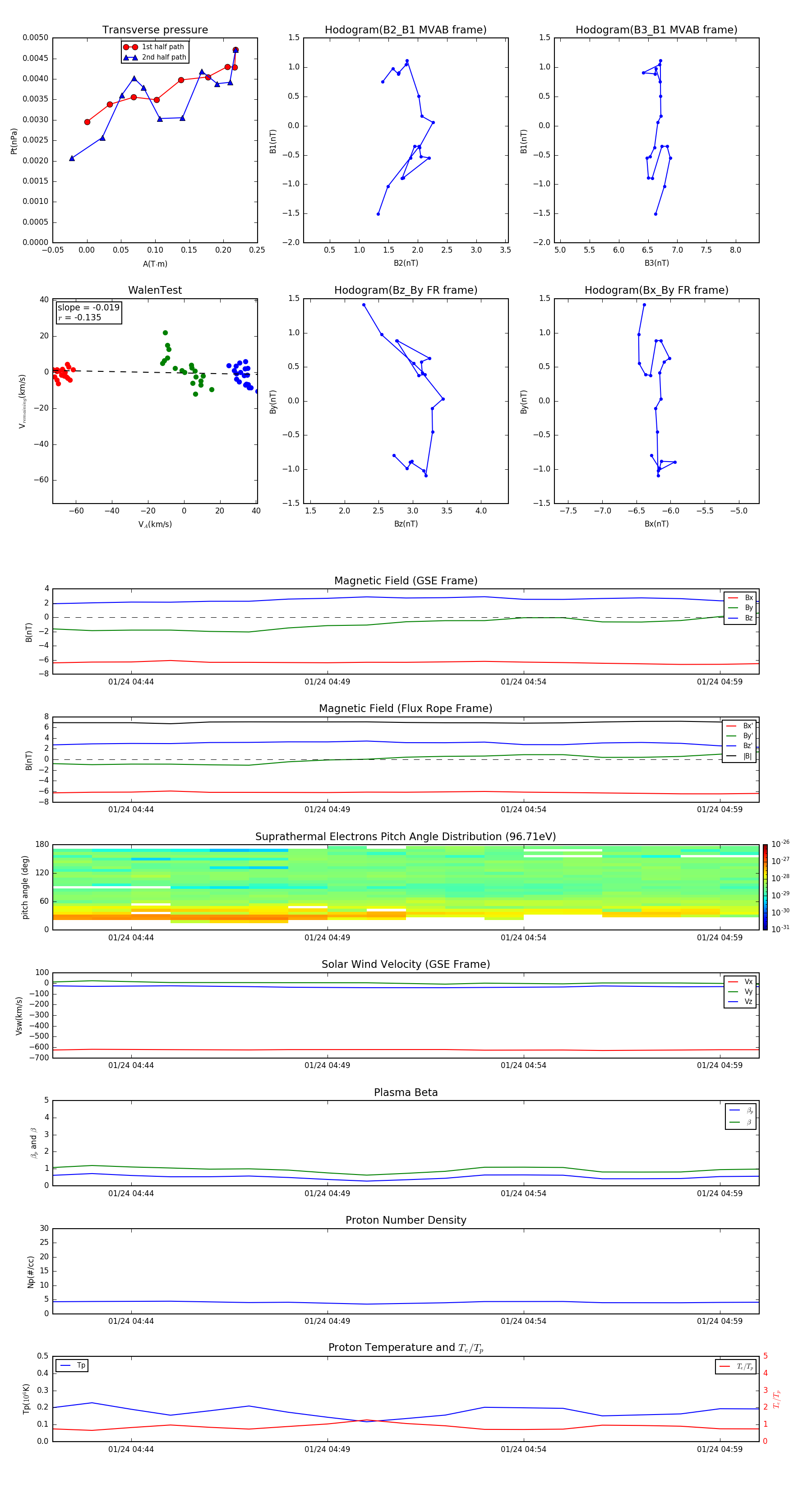Screen dimensions: 812x1489
Task: Click the 'V_A(km/s)' axis label in WalenTest
Action: coord(155,524)
